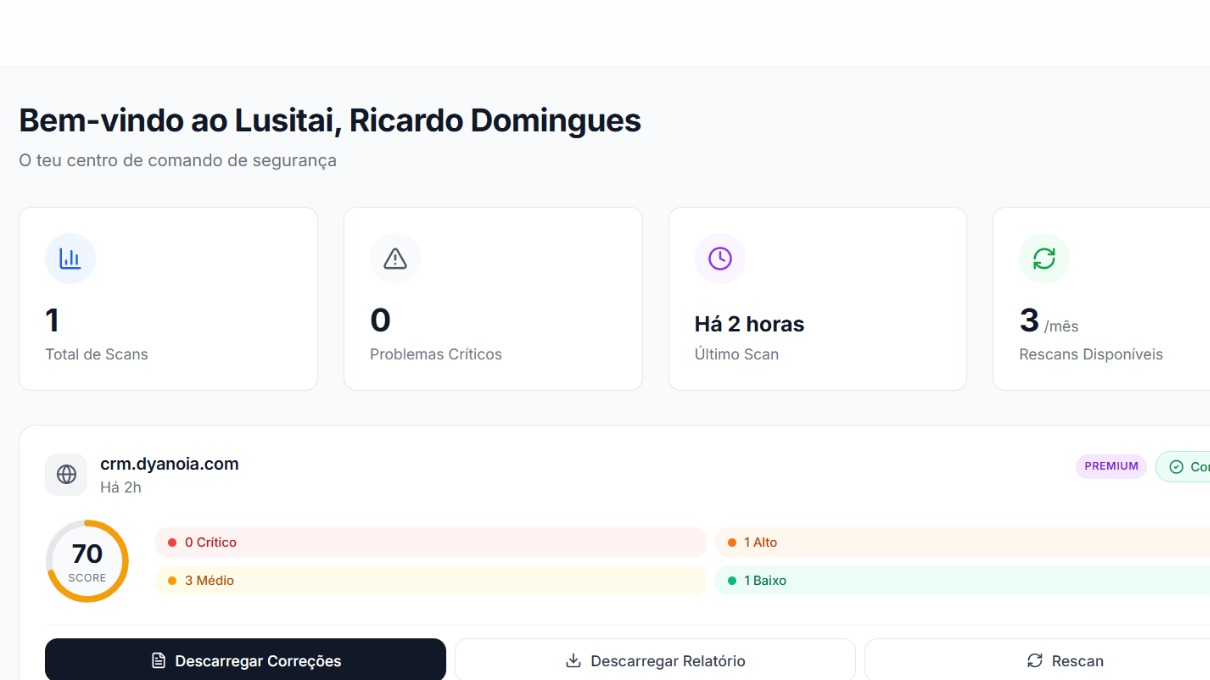This screenshot has height=680, width=1210.
Task: Click the bar chart icon in Total de Scans card
Action: click(x=70, y=259)
